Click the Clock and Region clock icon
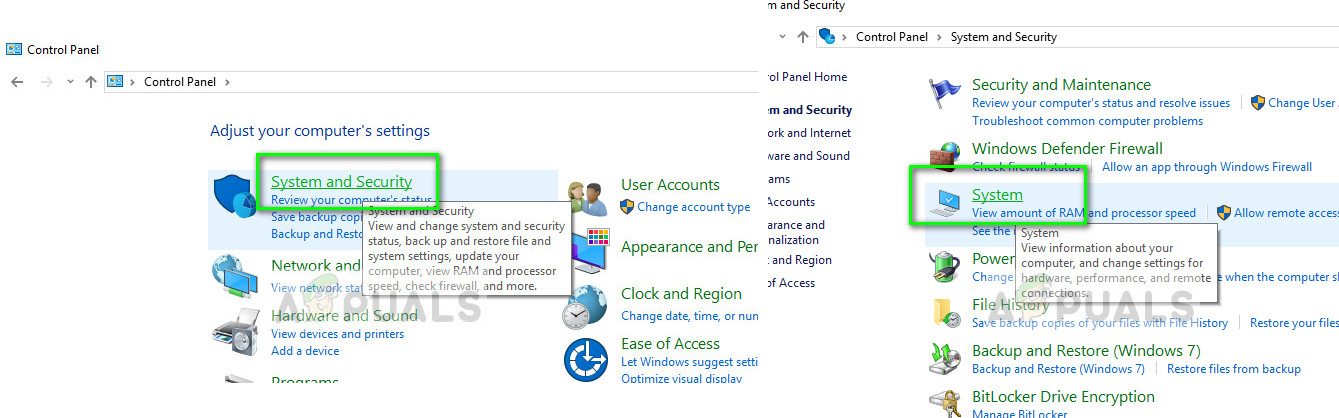This screenshot has height=418, width=1339. click(585, 308)
